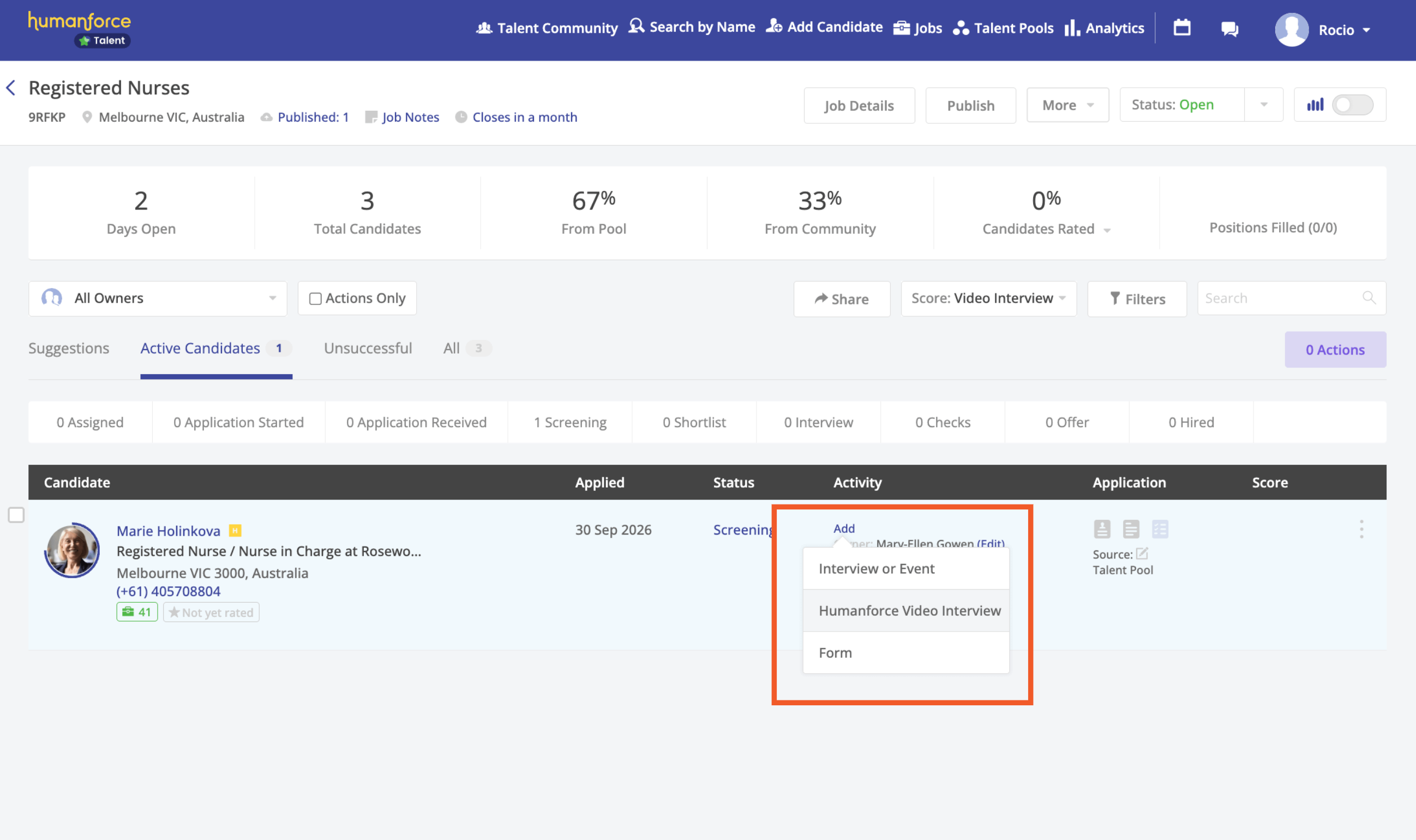Click the Share button
1416x840 pixels.
point(842,299)
